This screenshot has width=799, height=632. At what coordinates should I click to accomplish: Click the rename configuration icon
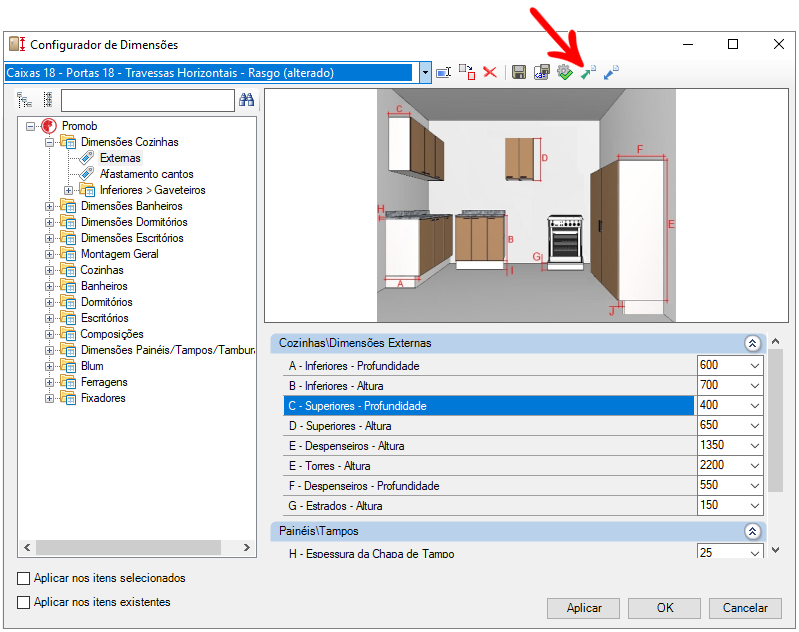443,73
